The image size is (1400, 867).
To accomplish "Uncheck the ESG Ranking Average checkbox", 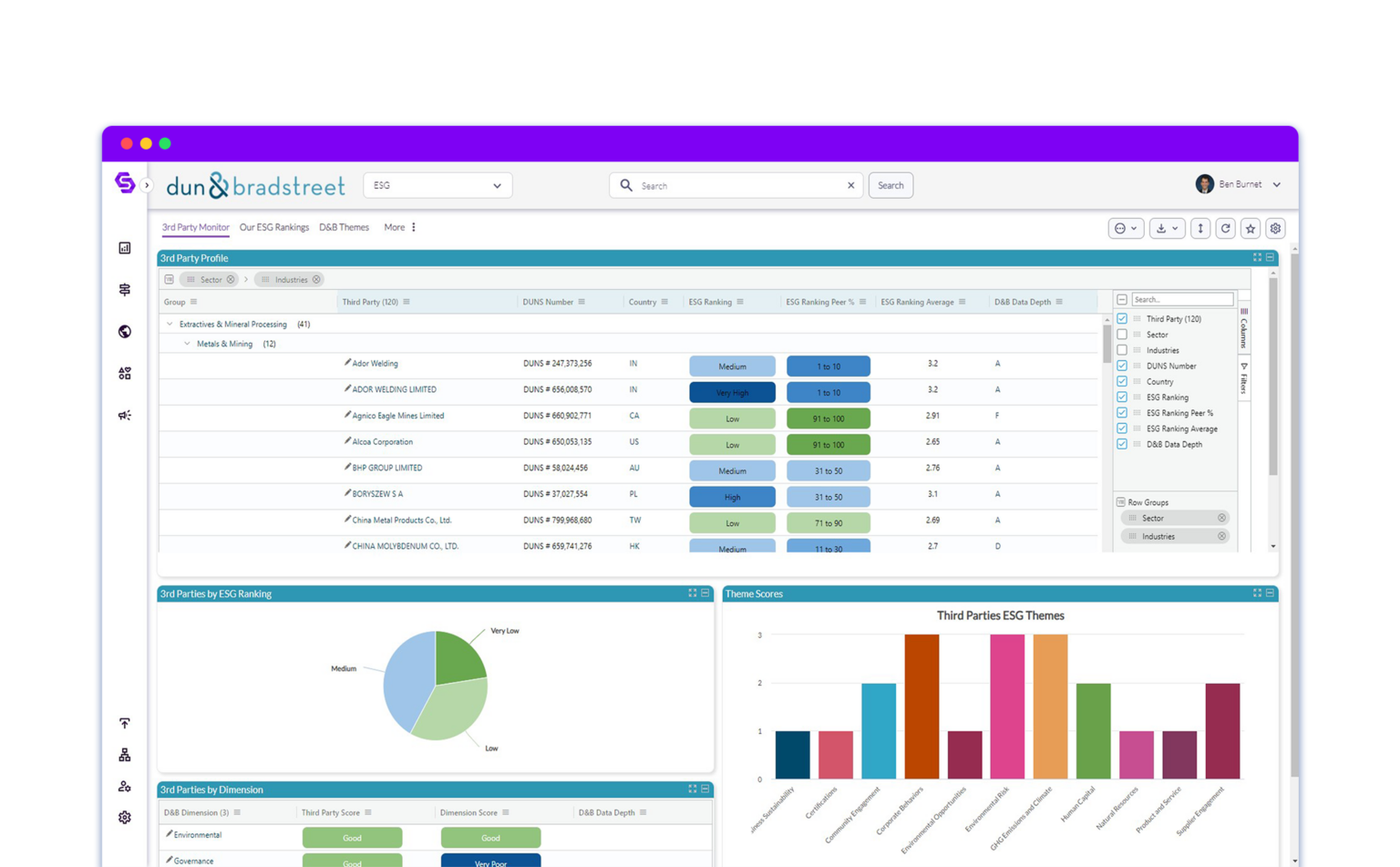I will pyautogui.click(x=1122, y=428).
